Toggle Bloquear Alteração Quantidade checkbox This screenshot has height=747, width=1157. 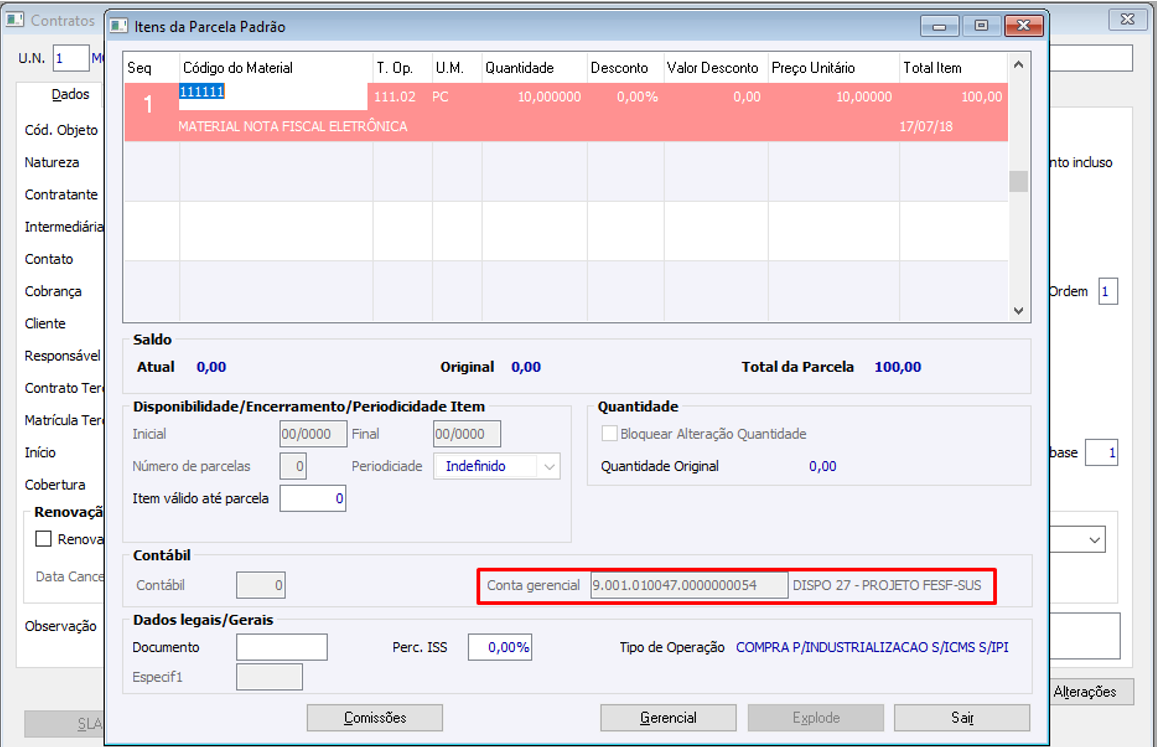(x=609, y=434)
